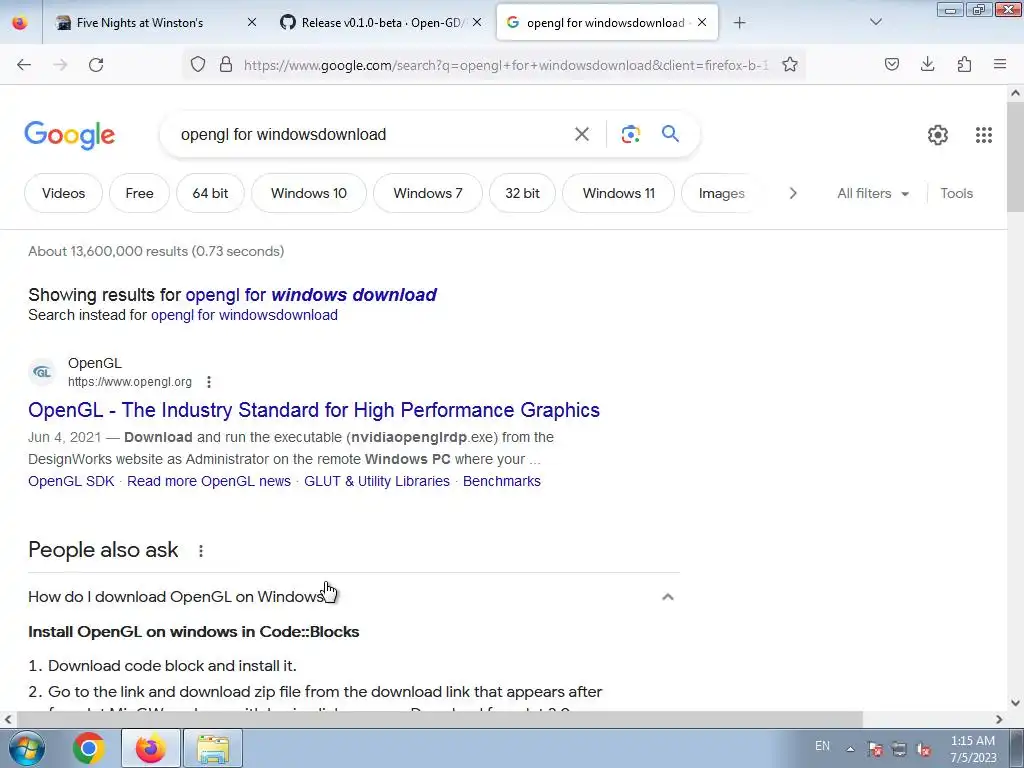Open a new tab with plus button
The image size is (1024, 768).
pos(739,23)
